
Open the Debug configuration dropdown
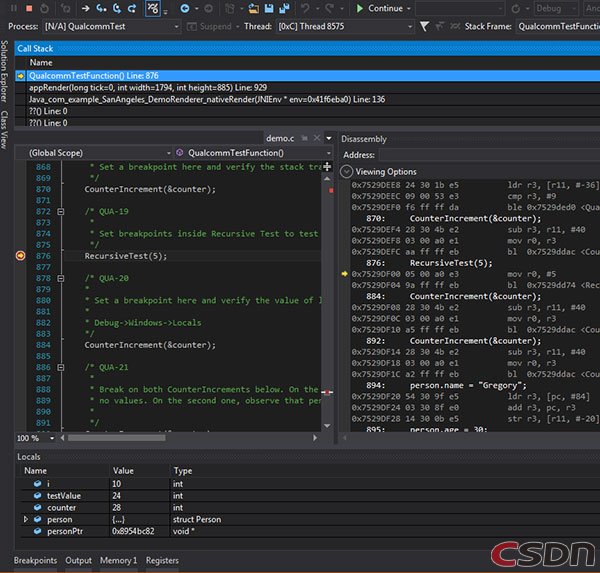click(556, 8)
